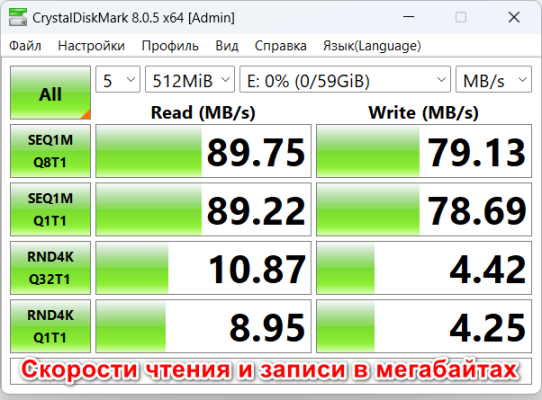This screenshot has width=542, height=400.
Task: Click the Write (MB/s) column header
Action: (x=424, y=113)
